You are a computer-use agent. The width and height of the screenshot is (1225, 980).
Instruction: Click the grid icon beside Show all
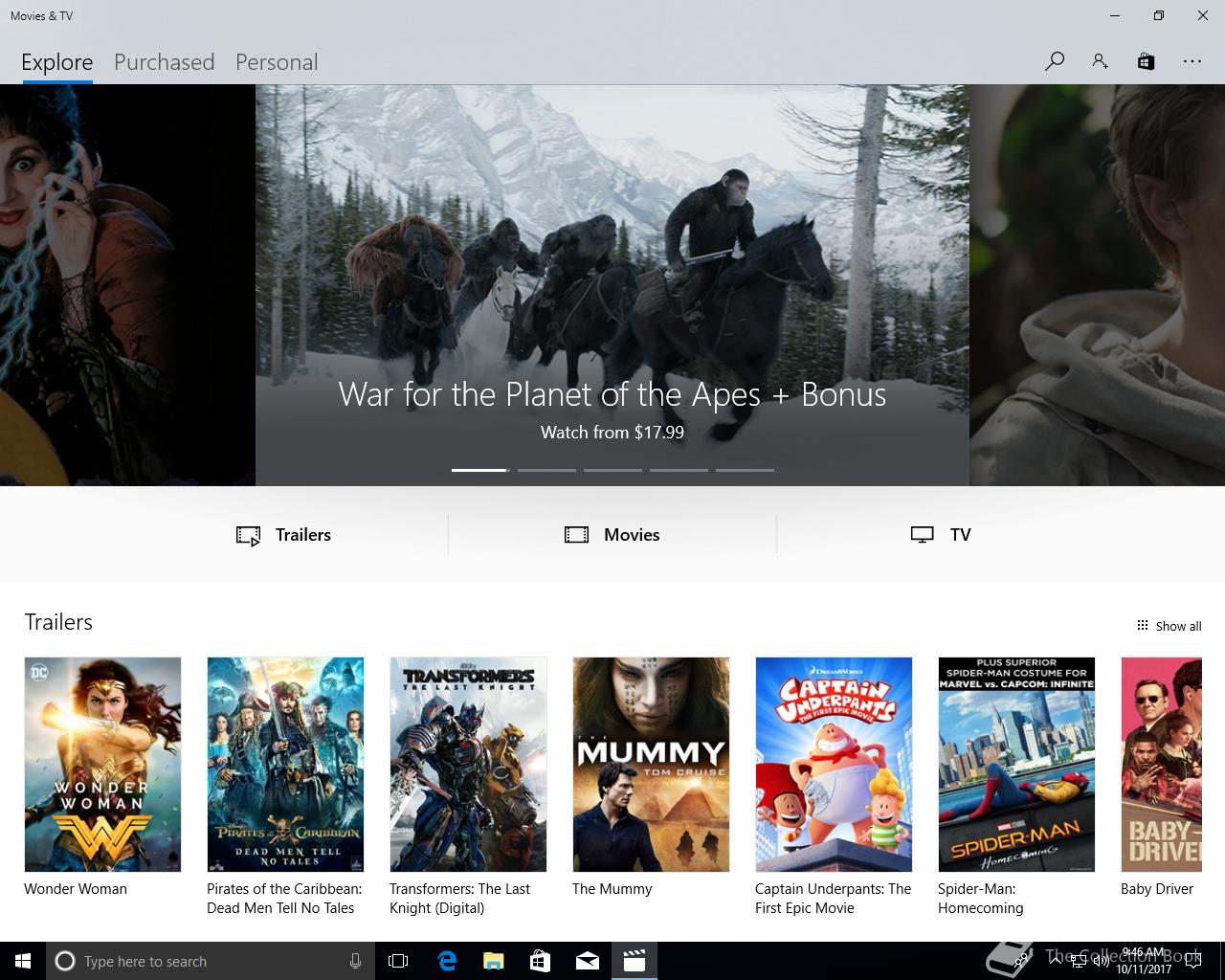pyautogui.click(x=1142, y=626)
